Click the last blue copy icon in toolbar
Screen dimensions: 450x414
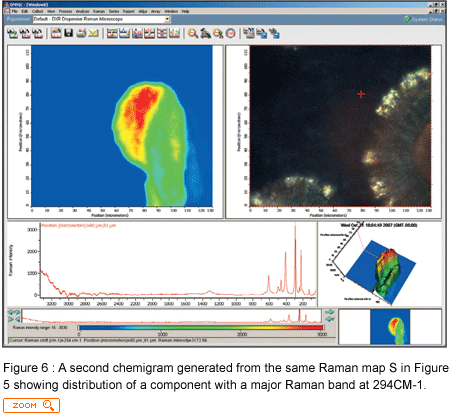(x=274, y=33)
